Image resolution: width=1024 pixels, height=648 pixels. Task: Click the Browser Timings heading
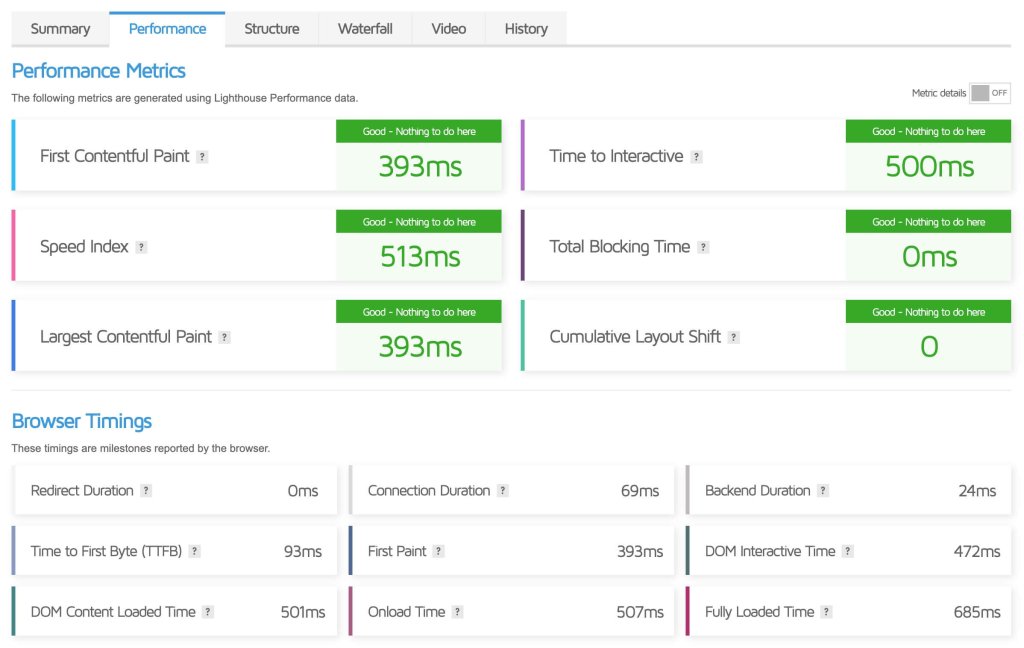click(x=82, y=421)
